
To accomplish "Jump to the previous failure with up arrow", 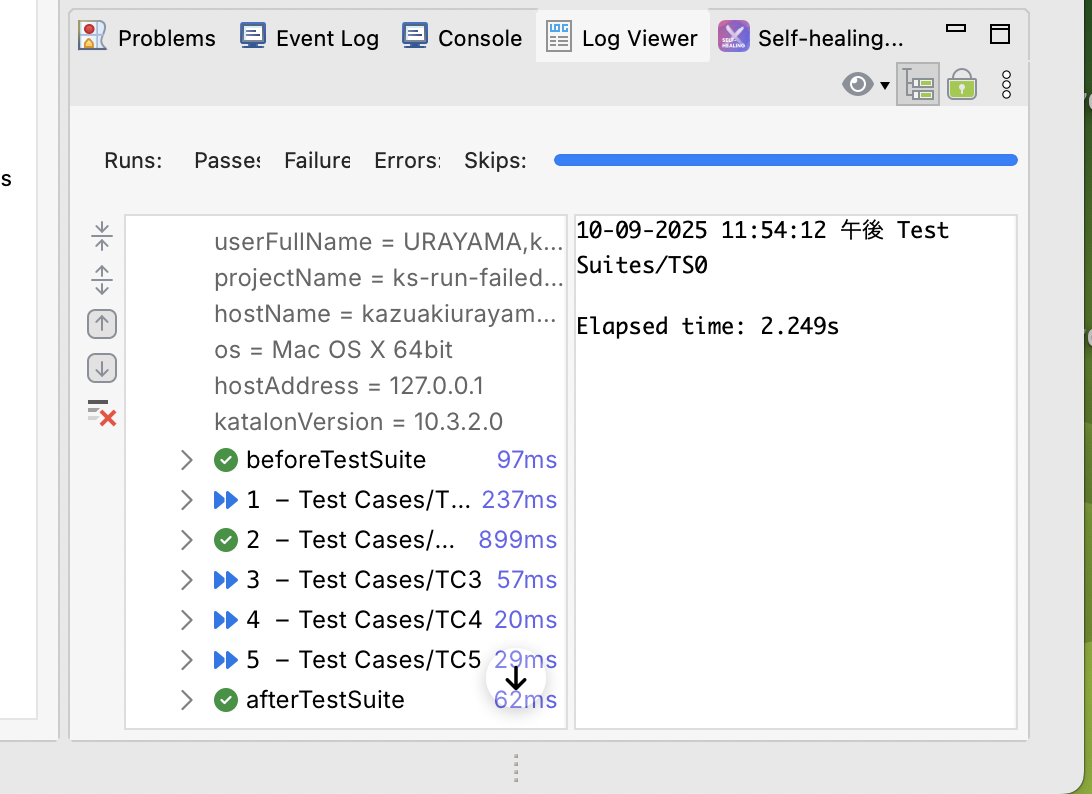I will [x=102, y=324].
